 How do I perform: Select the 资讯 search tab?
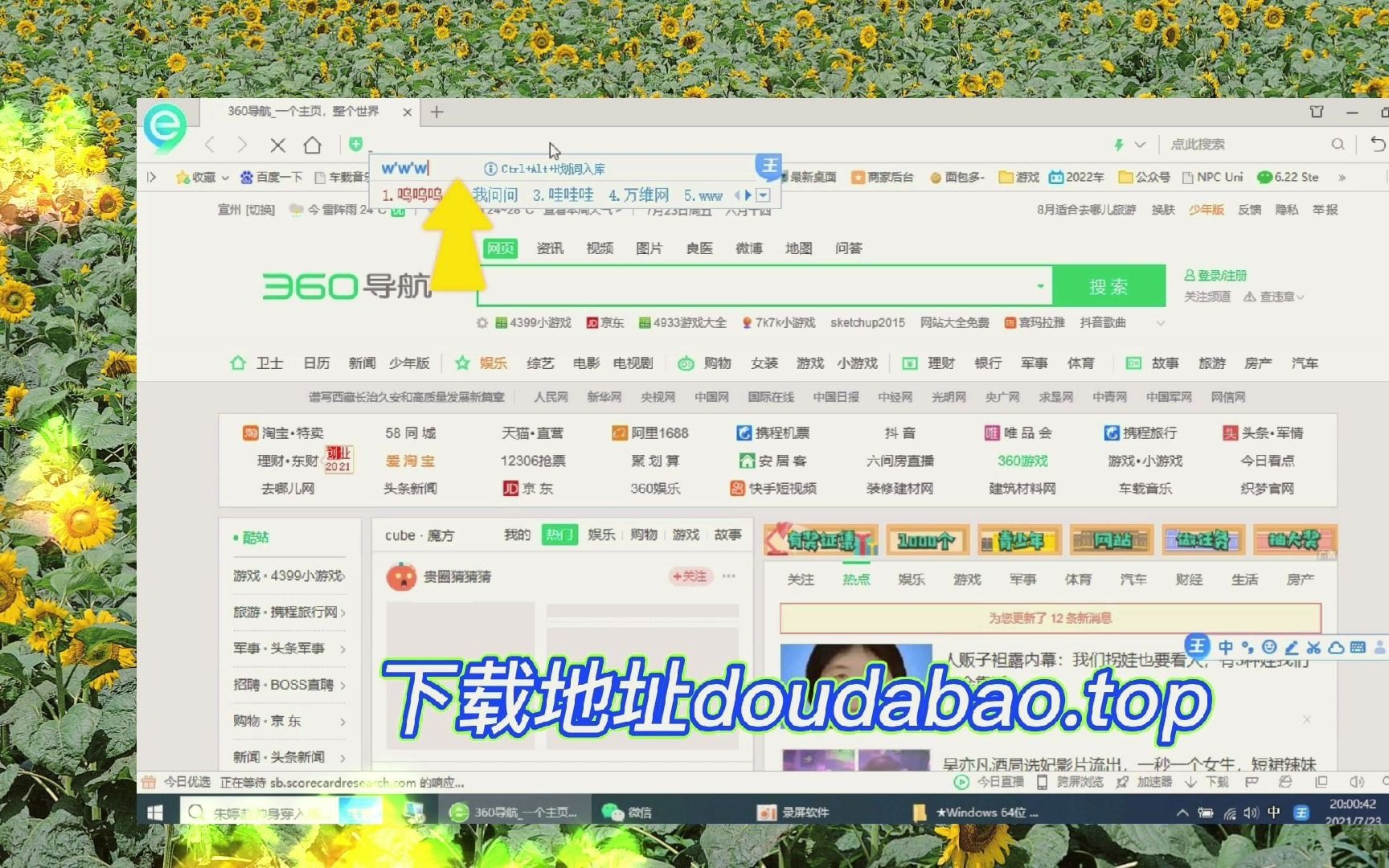550,248
